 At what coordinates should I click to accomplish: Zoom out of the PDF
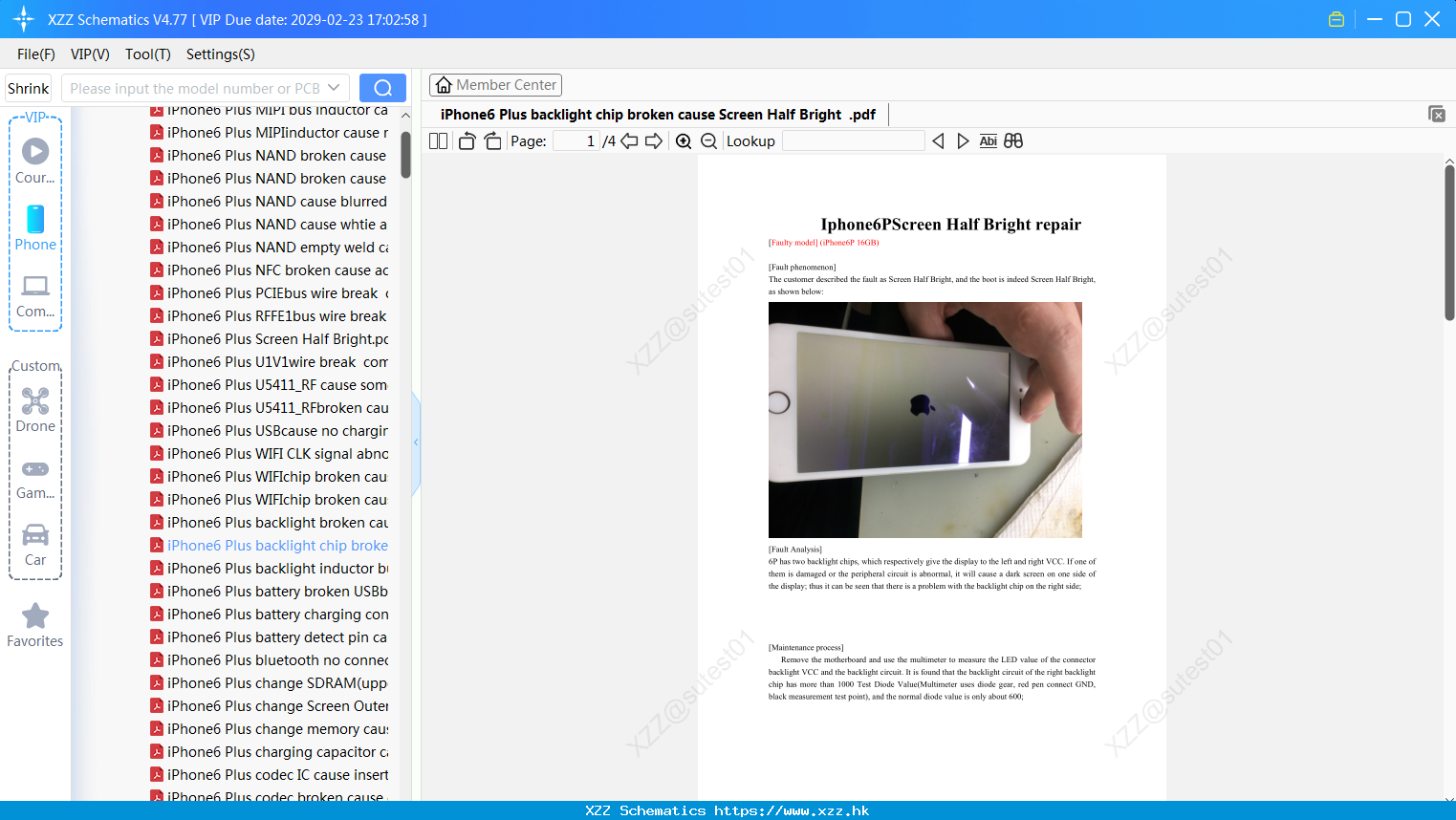709,141
